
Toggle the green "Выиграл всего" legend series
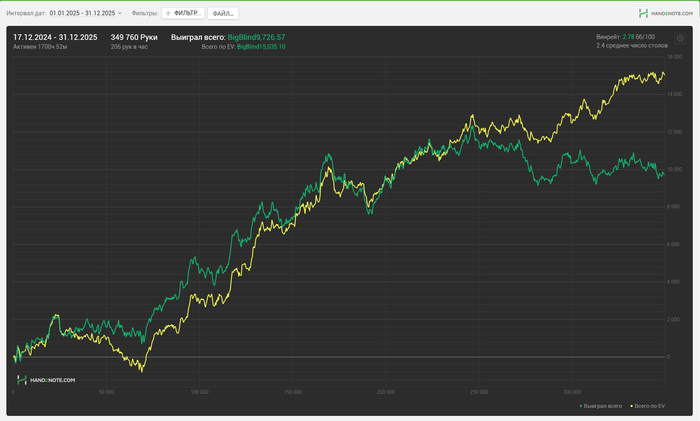(x=602, y=407)
